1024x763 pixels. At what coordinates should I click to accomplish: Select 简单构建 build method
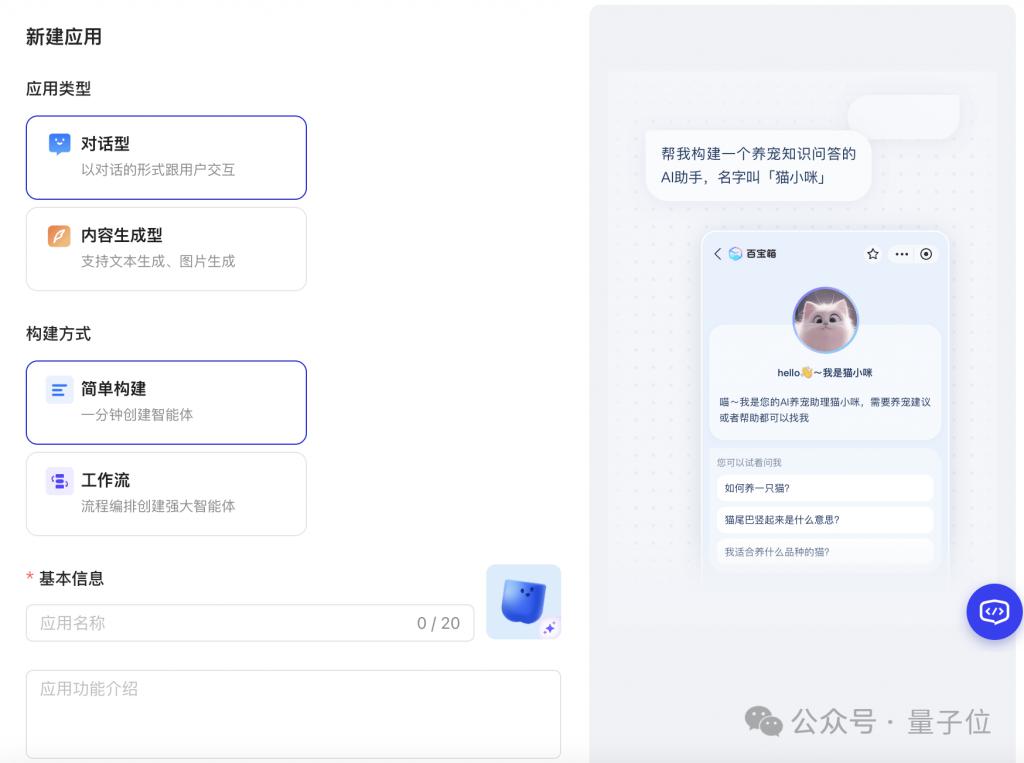coord(166,402)
